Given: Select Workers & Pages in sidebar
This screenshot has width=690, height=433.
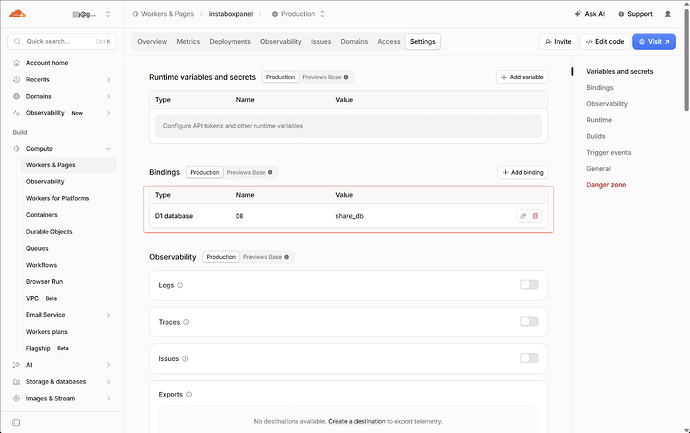Looking at the screenshot, I should 68,165.
